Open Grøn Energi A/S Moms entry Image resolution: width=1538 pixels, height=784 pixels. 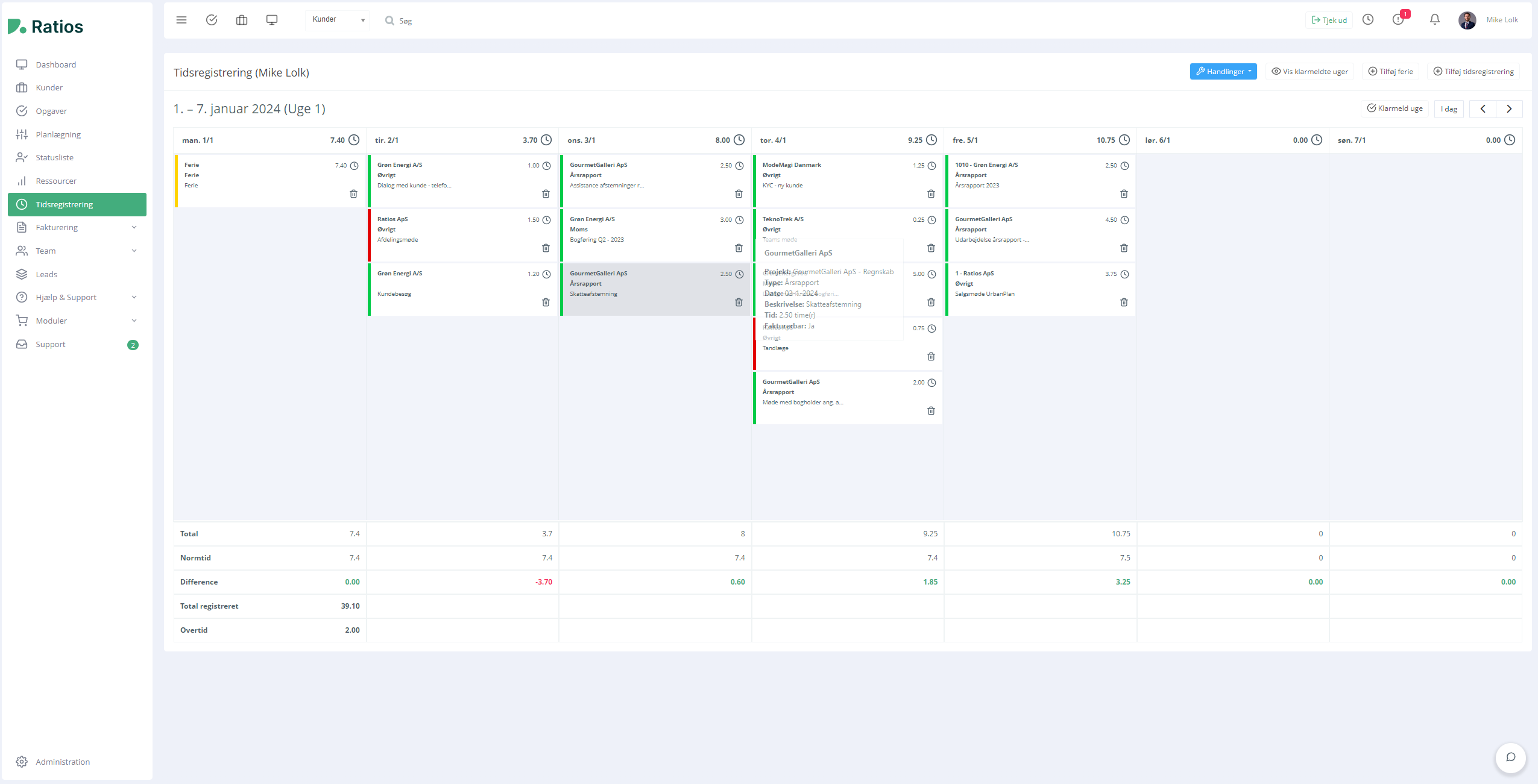tap(655, 235)
